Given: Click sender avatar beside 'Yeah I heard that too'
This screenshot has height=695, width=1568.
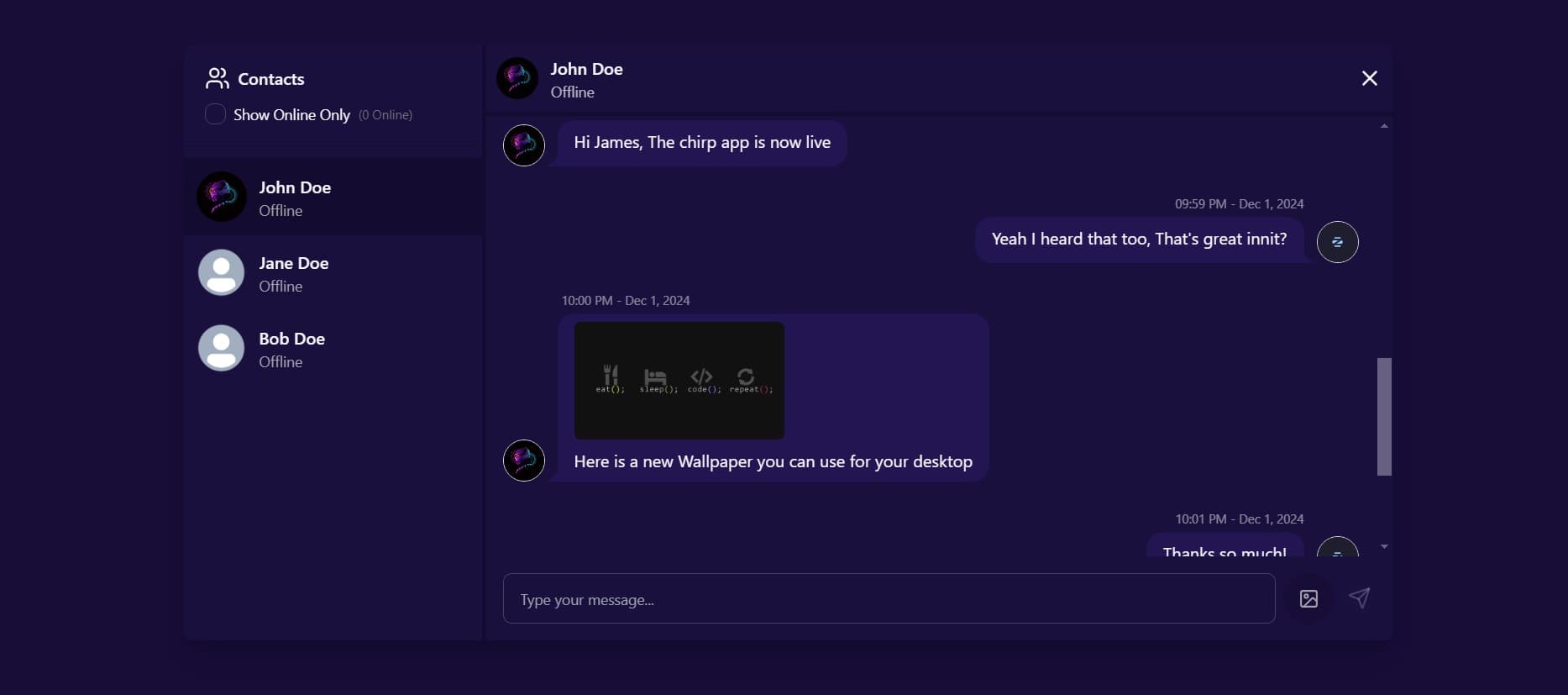Looking at the screenshot, I should tap(1337, 242).
